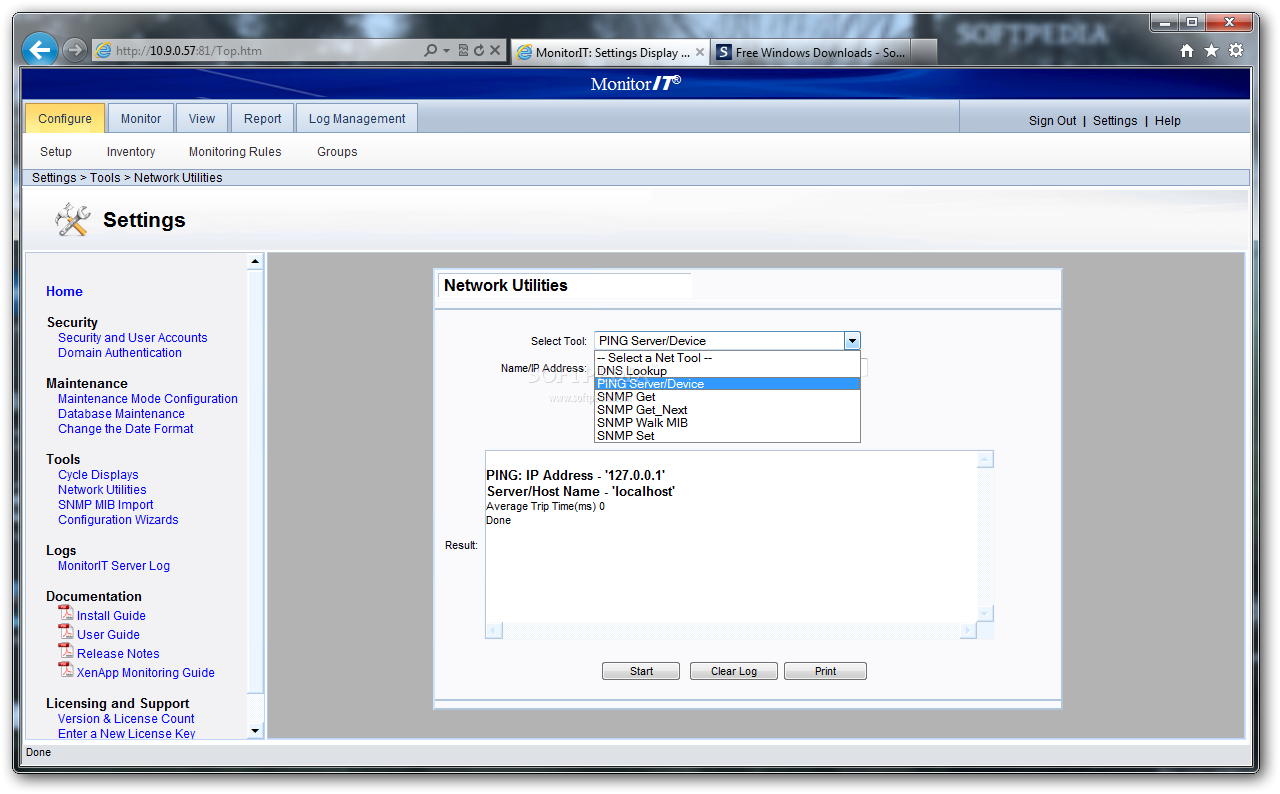Click sidebar scrollbar down arrow
Screen dimensions: 1280x794
(255, 731)
